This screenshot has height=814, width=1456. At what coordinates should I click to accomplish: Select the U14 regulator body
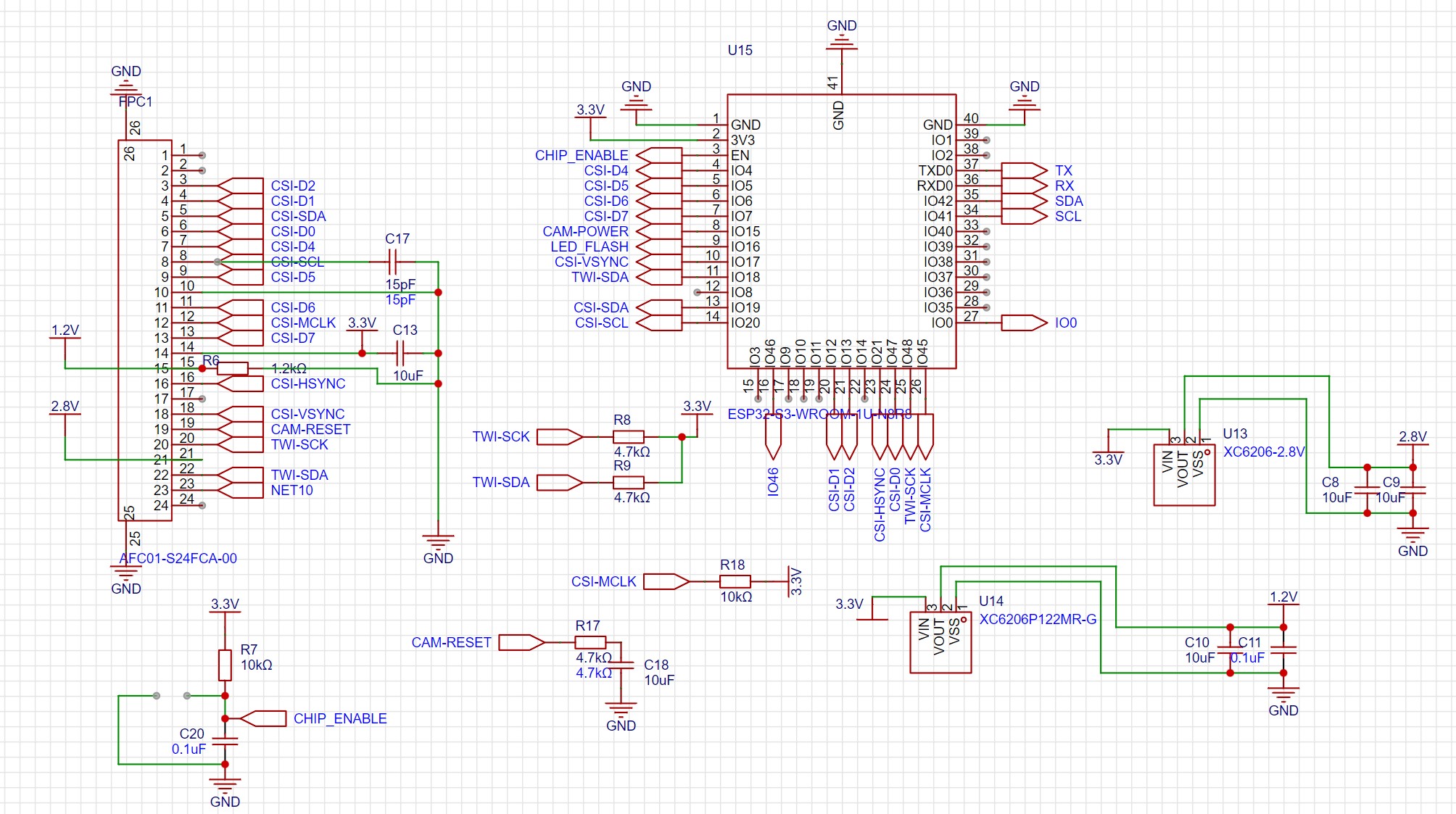[x=940, y=642]
